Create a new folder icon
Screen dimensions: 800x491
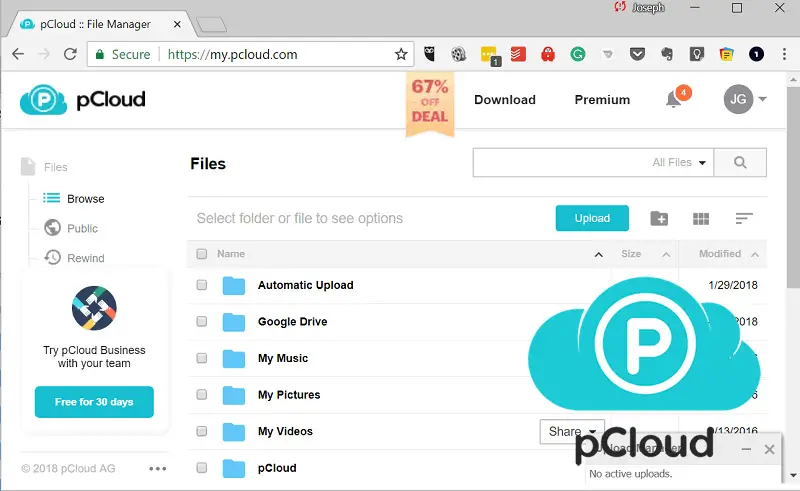659,218
